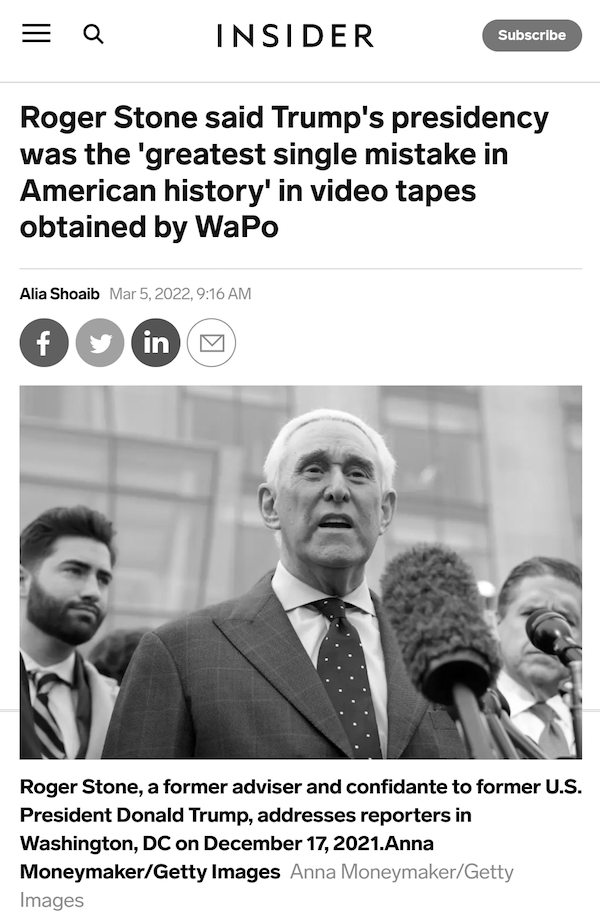Click the Roger Stone article headline

coord(284,172)
